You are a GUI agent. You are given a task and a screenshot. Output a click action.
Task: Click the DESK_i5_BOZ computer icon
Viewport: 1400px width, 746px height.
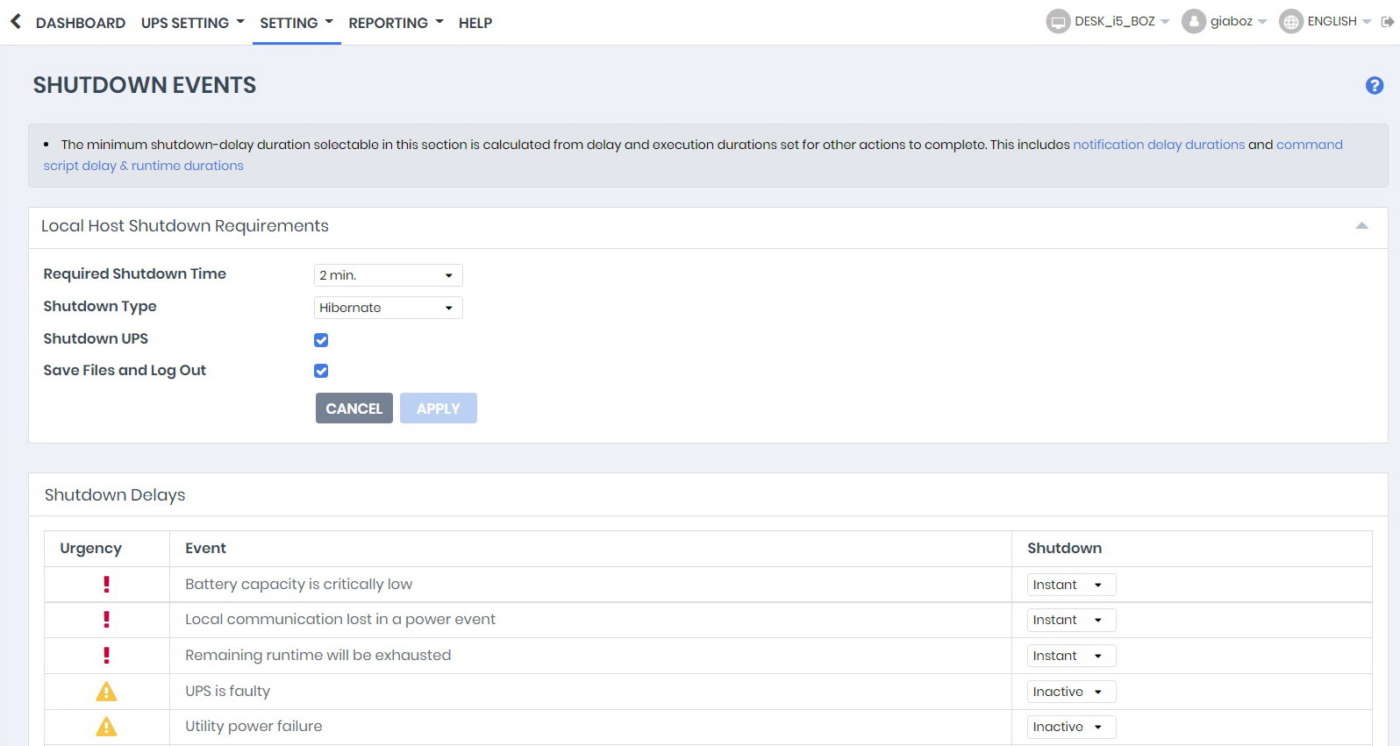point(1057,22)
